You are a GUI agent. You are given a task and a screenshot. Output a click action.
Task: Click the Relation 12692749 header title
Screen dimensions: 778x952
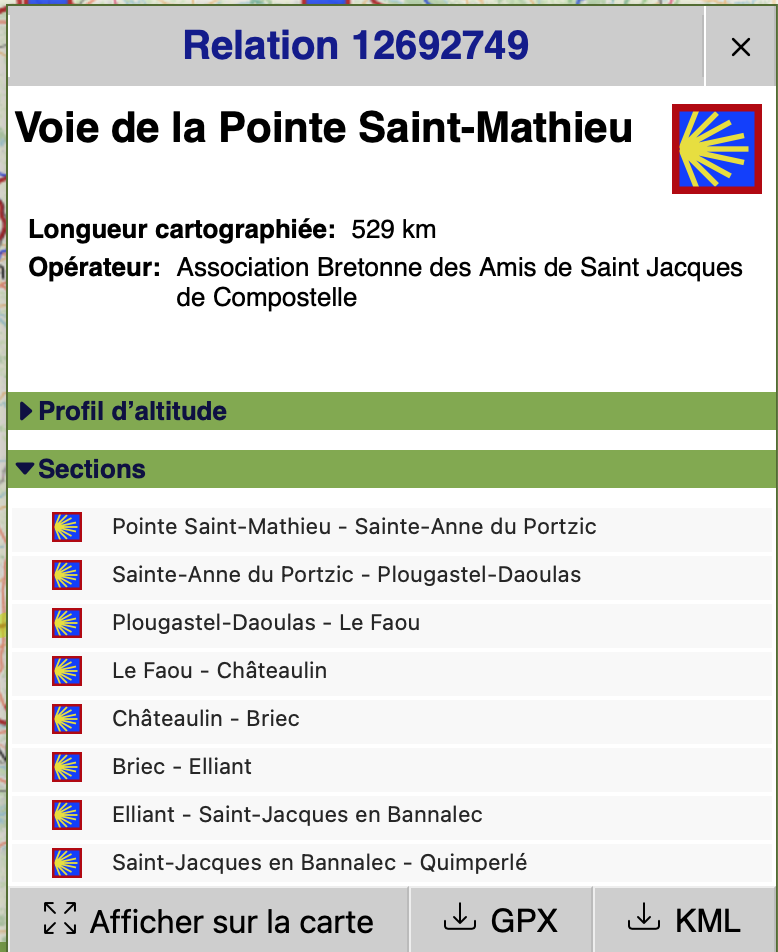point(355,46)
